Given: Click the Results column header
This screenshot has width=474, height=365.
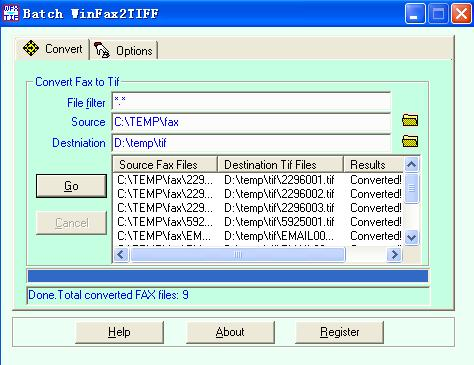Looking at the screenshot, I should [x=373, y=165].
